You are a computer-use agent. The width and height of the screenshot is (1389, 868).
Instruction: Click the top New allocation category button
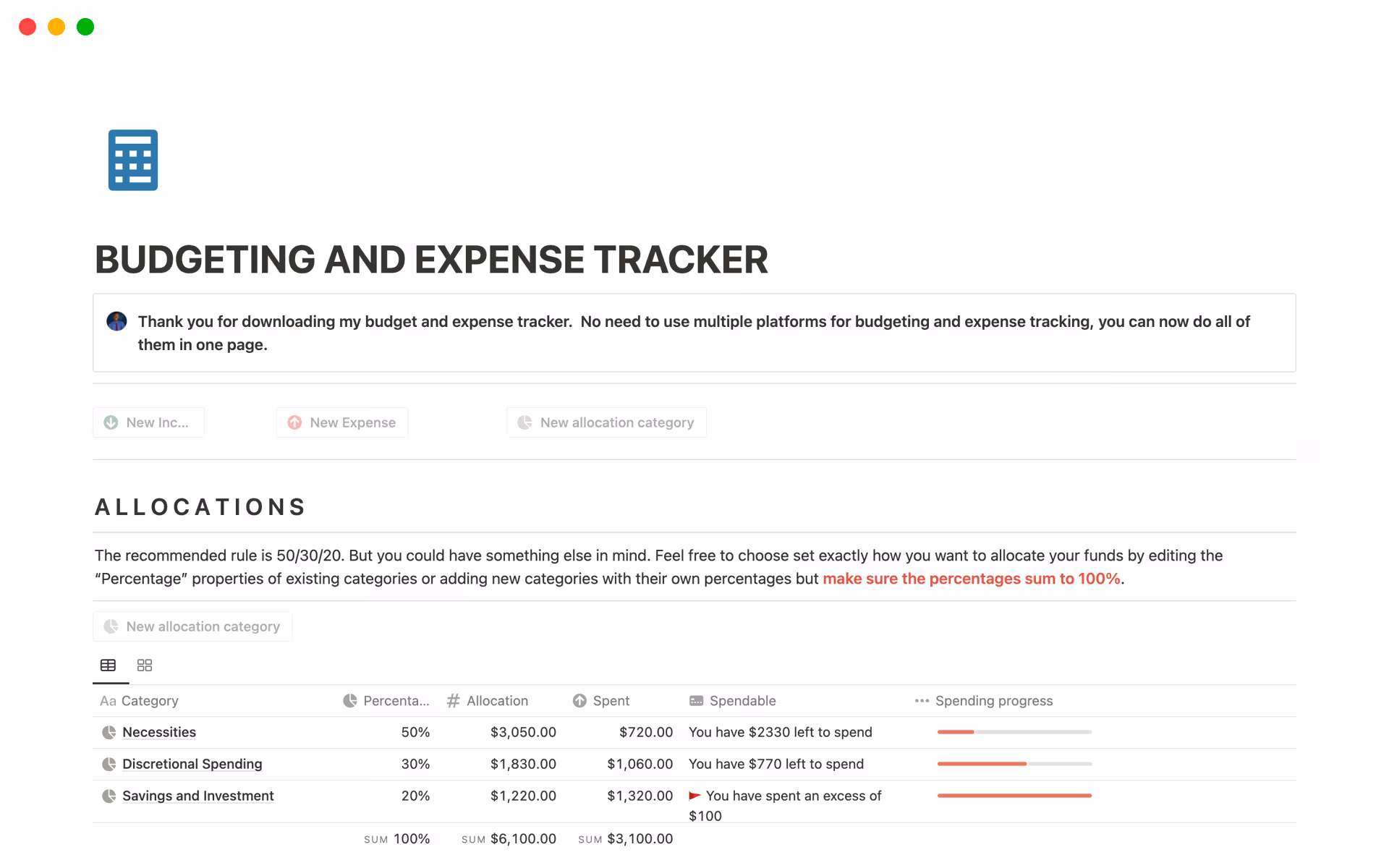coord(606,422)
